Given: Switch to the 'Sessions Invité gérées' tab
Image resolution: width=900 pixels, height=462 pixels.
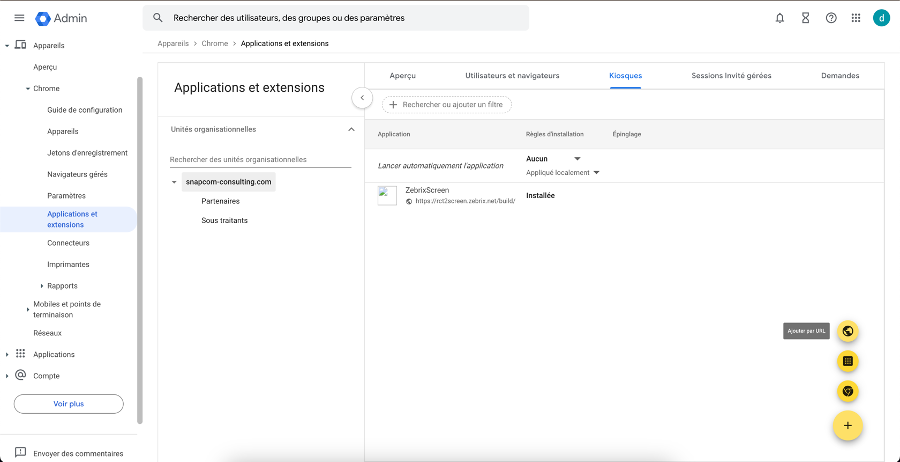Looking at the screenshot, I should [x=731, y=75].
